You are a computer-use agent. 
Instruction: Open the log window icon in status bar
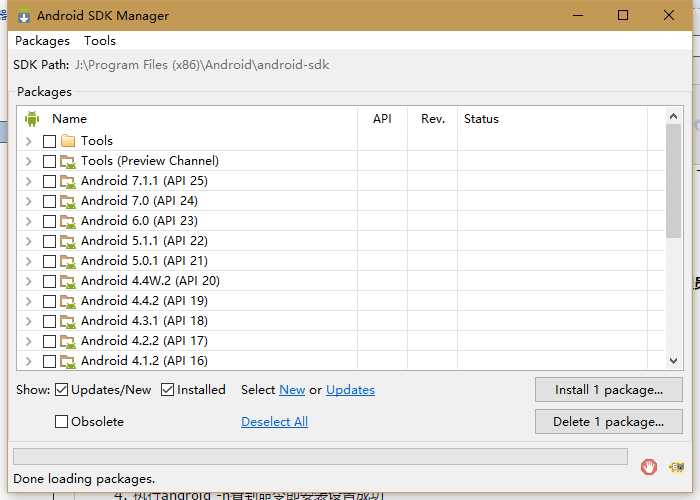676,467
